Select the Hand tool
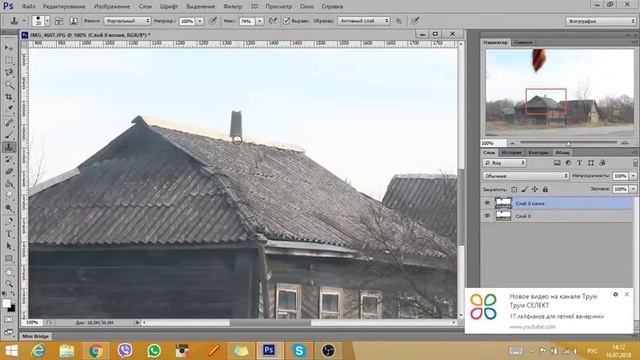 coord(9,272)
